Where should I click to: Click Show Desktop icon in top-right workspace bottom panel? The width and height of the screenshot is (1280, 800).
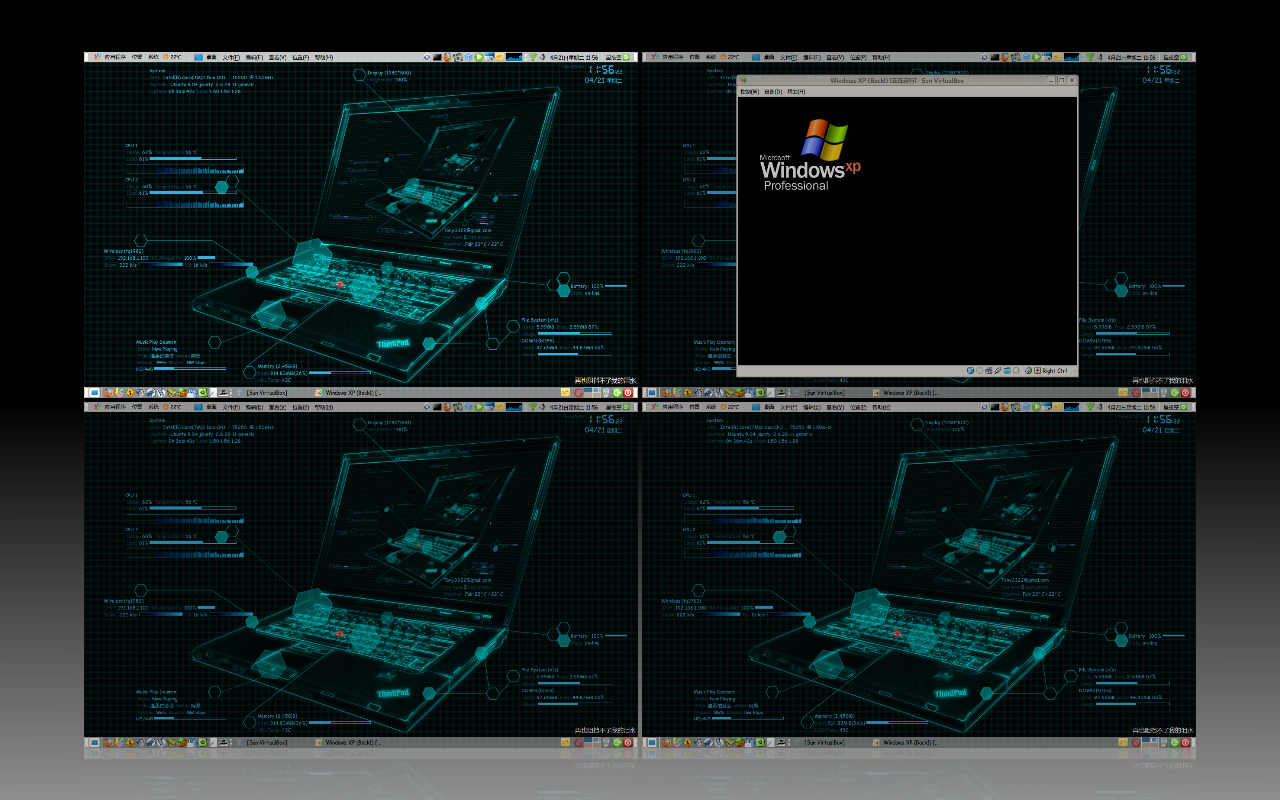tap(651, 392)
